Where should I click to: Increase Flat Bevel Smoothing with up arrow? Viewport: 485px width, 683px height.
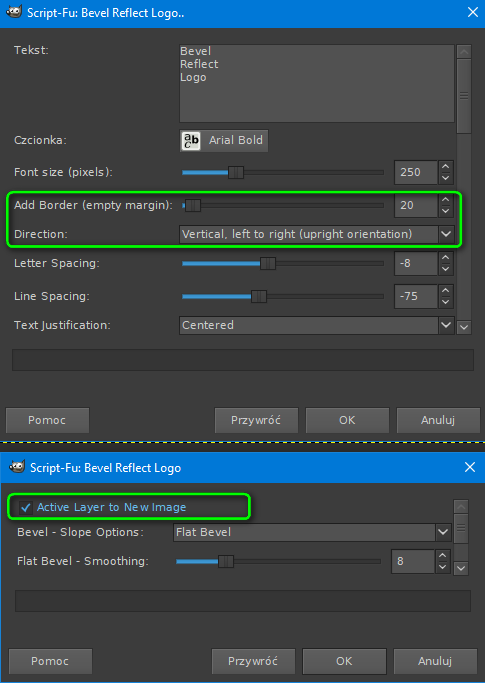click(x=443, y=556)
